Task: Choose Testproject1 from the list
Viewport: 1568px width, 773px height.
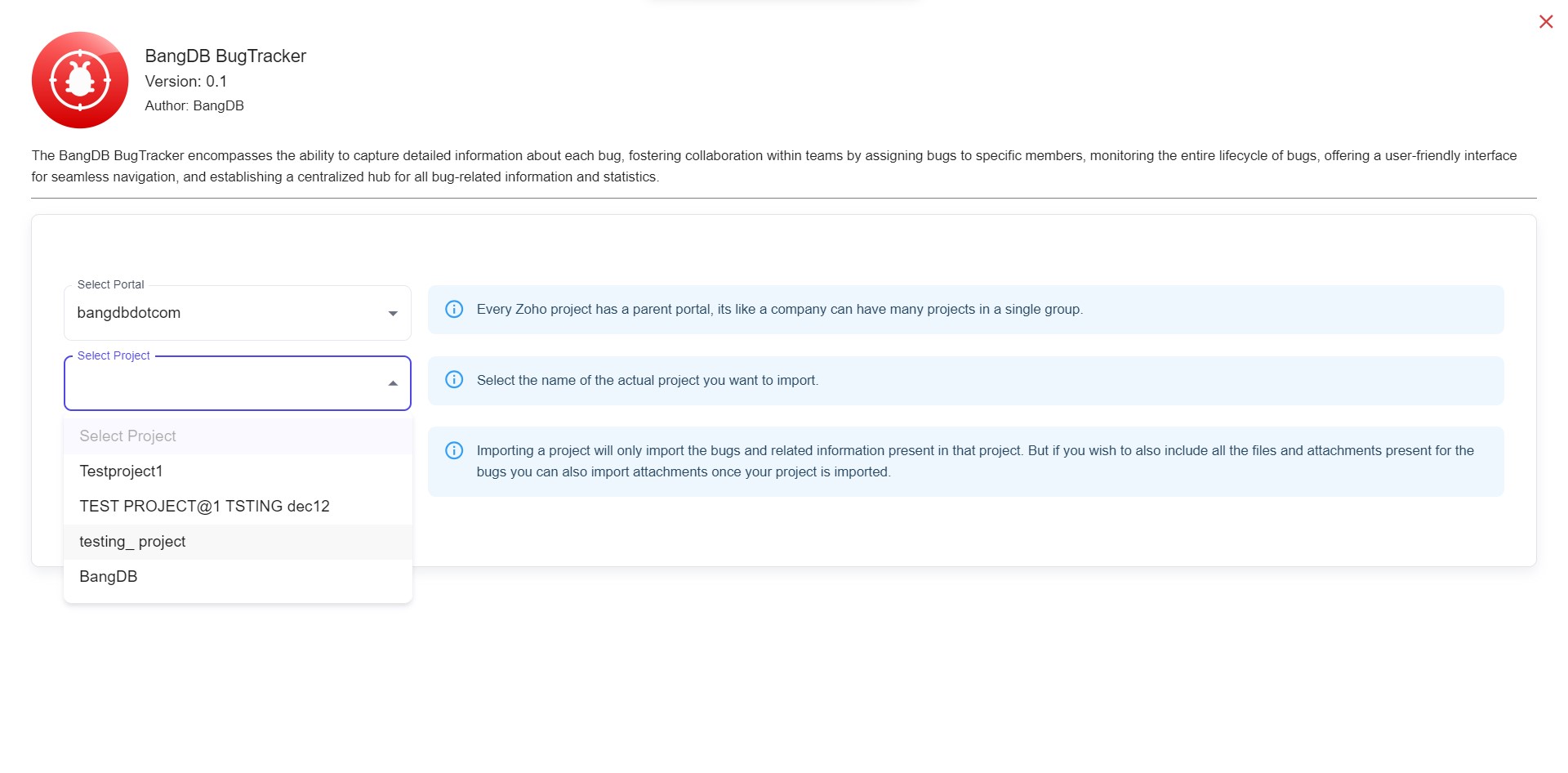Action: 238,471
